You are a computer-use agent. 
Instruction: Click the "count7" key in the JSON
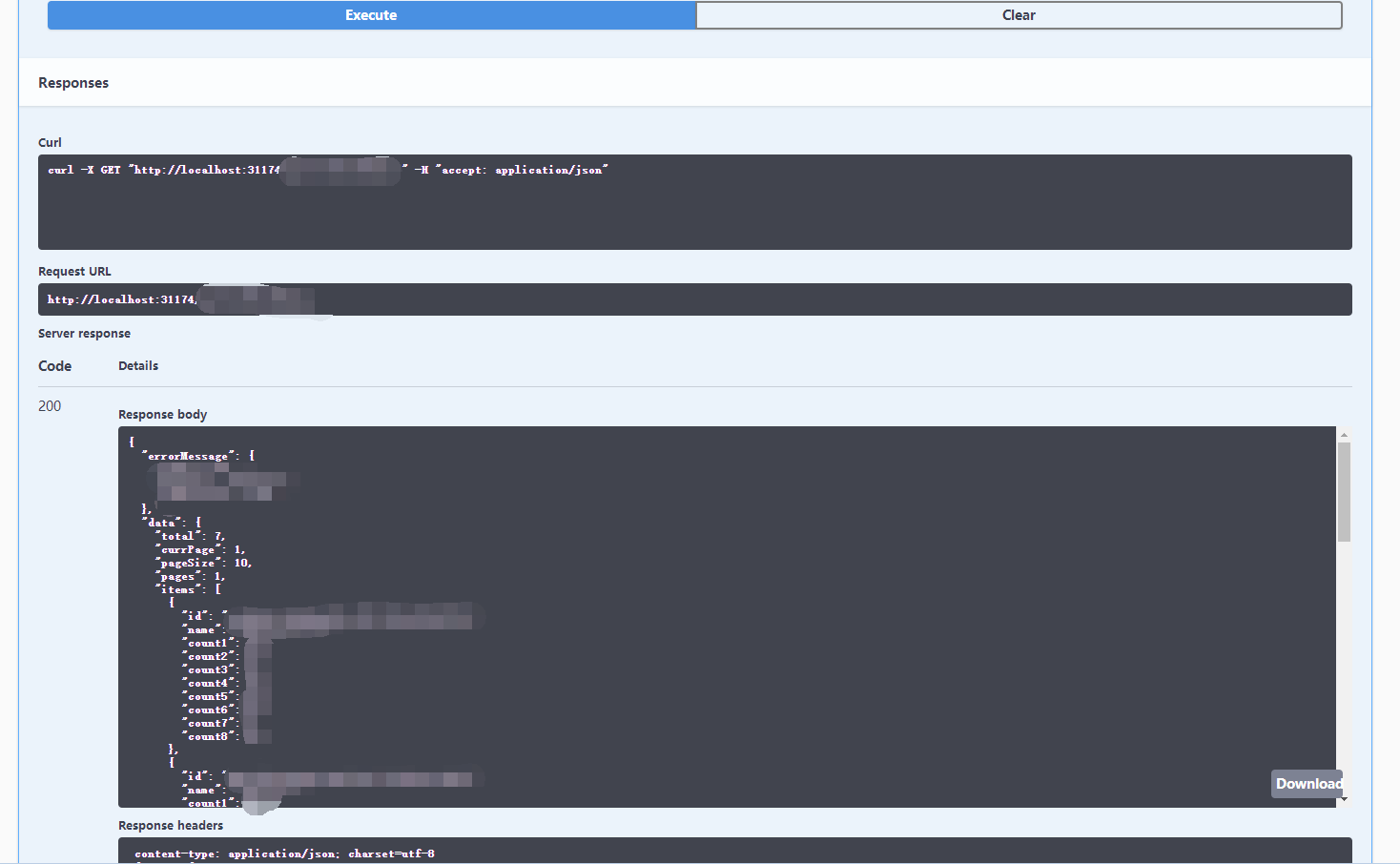coord(208,723)
